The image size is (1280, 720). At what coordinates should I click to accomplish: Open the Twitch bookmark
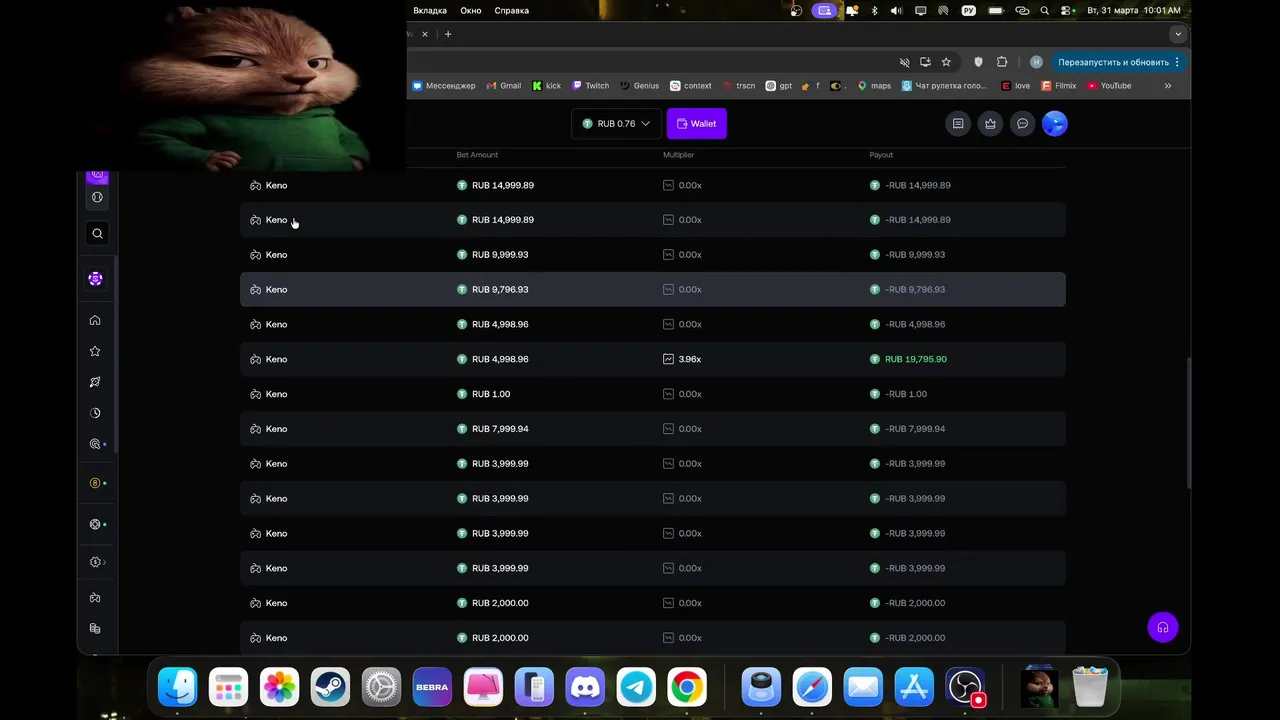tap(591, 86)
